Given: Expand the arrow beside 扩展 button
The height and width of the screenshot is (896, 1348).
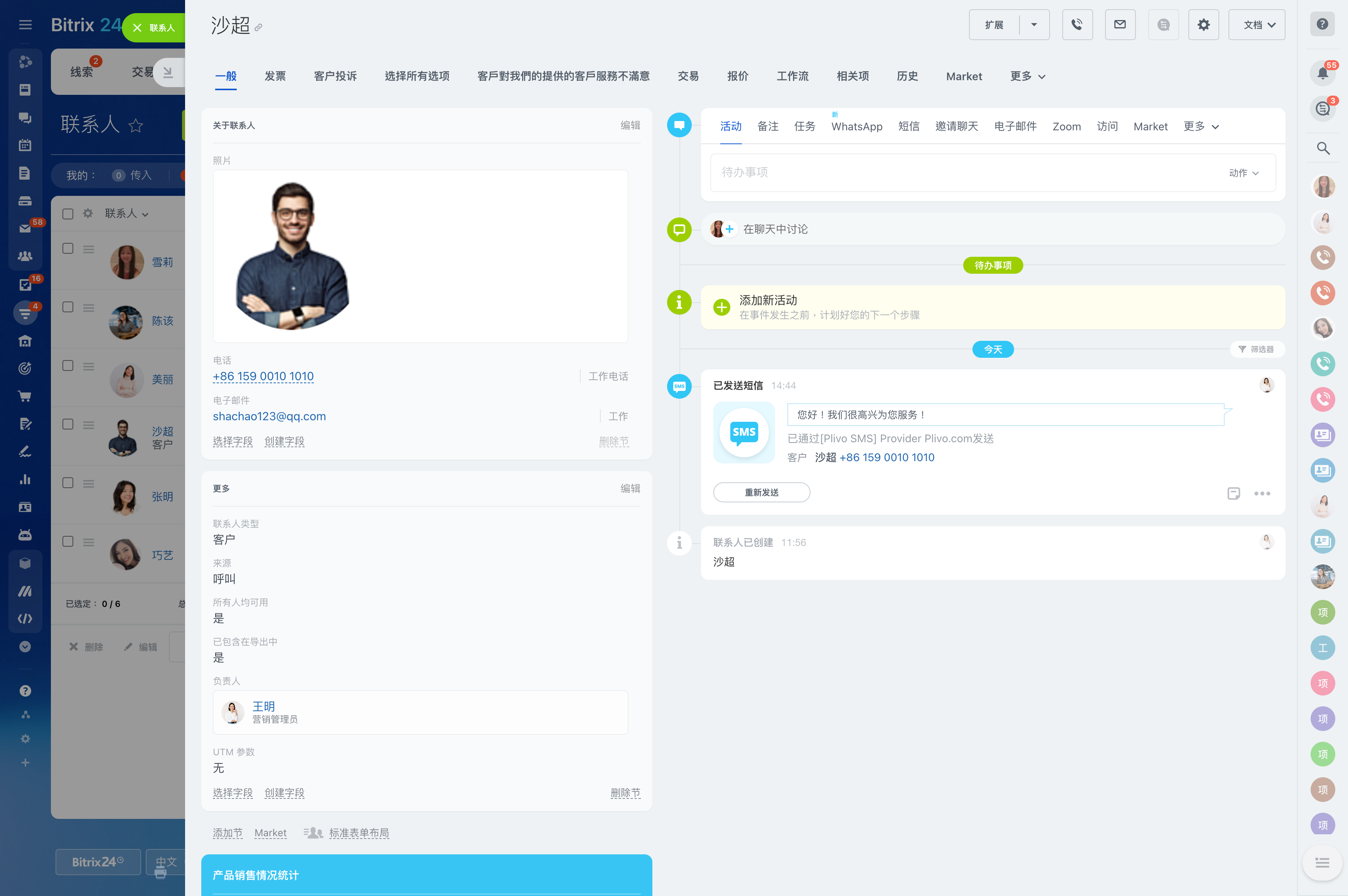Looking at the screenshot, I should [1033, 25].
